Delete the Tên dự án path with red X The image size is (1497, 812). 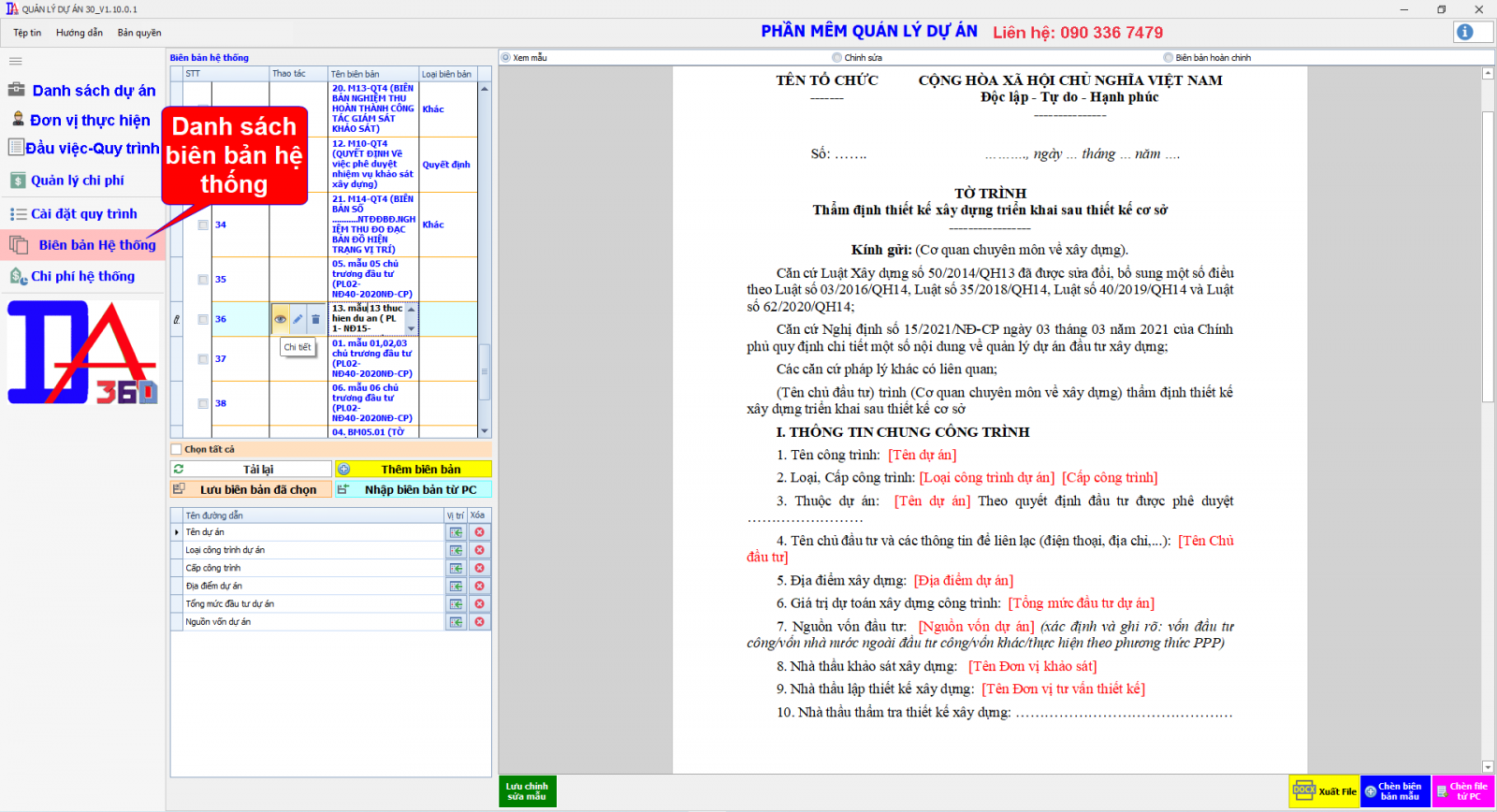click(x=479, y=532)
